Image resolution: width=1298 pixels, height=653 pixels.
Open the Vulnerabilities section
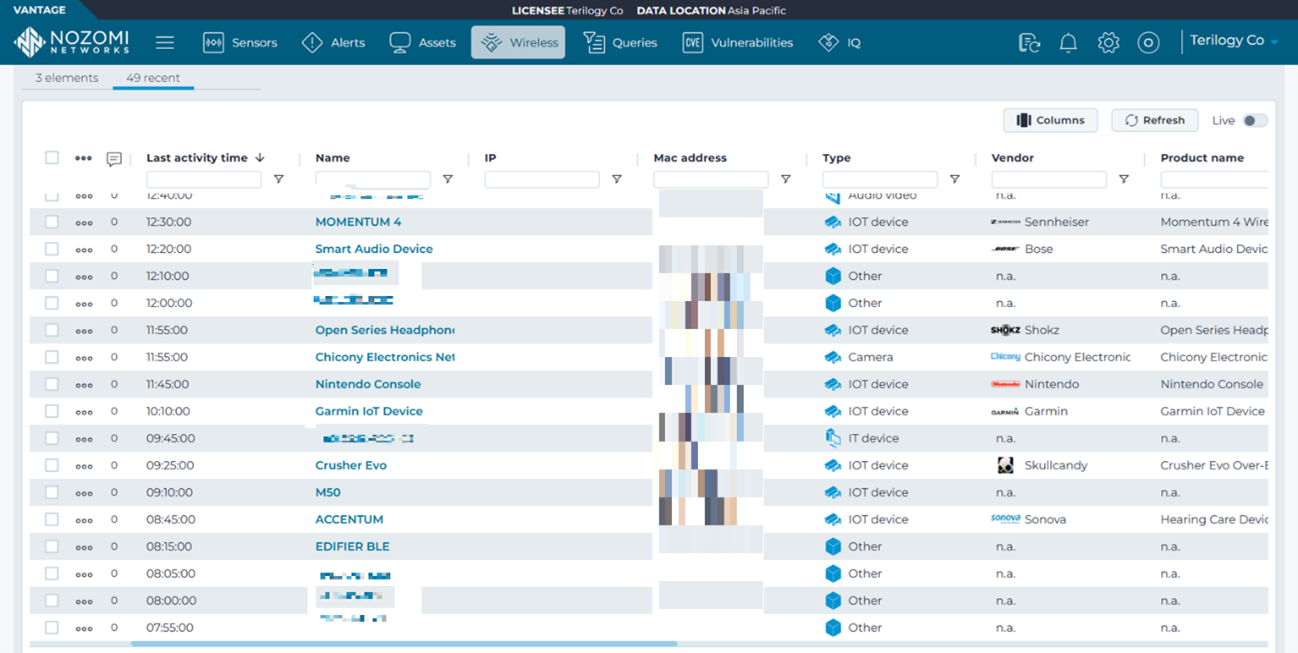tap(738, 42)
